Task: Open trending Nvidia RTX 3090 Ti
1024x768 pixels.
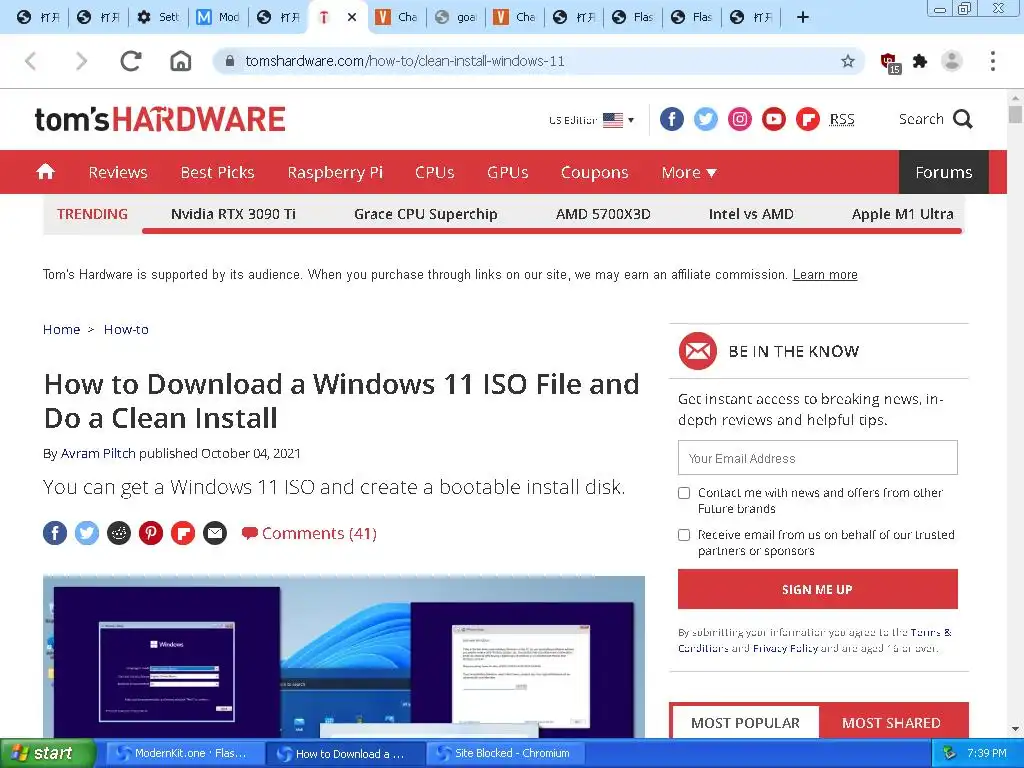Action: (x=233, y=214)
